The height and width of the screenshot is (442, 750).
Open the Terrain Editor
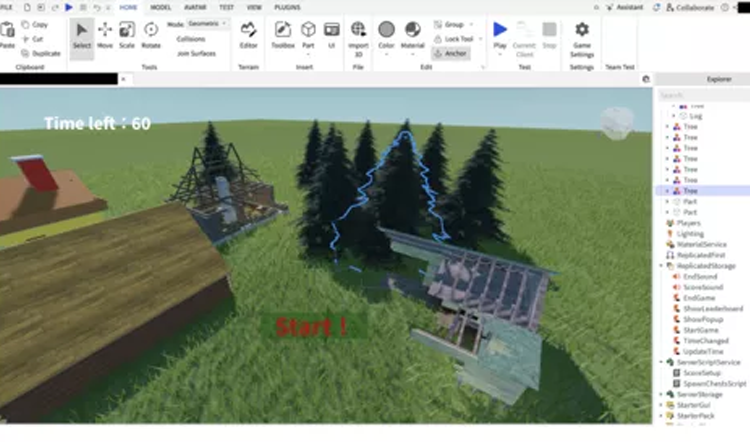tap(248, 34)
